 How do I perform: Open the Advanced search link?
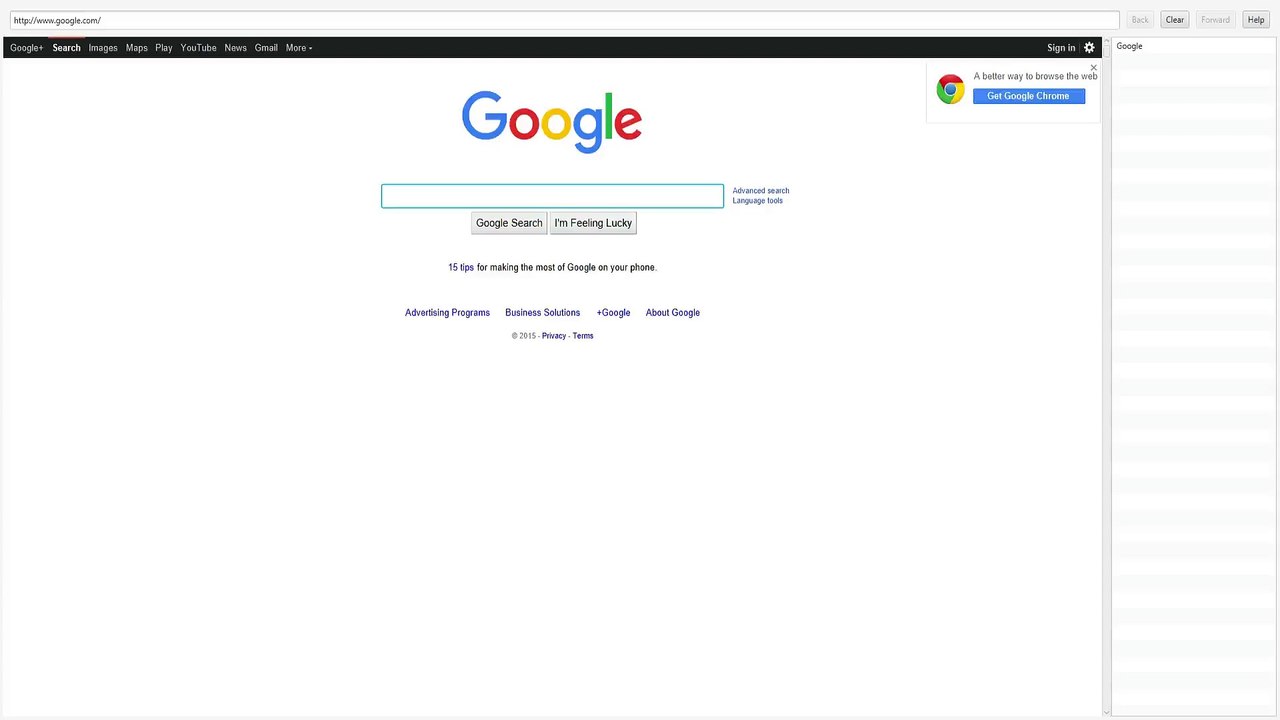[x=761, y=191]
